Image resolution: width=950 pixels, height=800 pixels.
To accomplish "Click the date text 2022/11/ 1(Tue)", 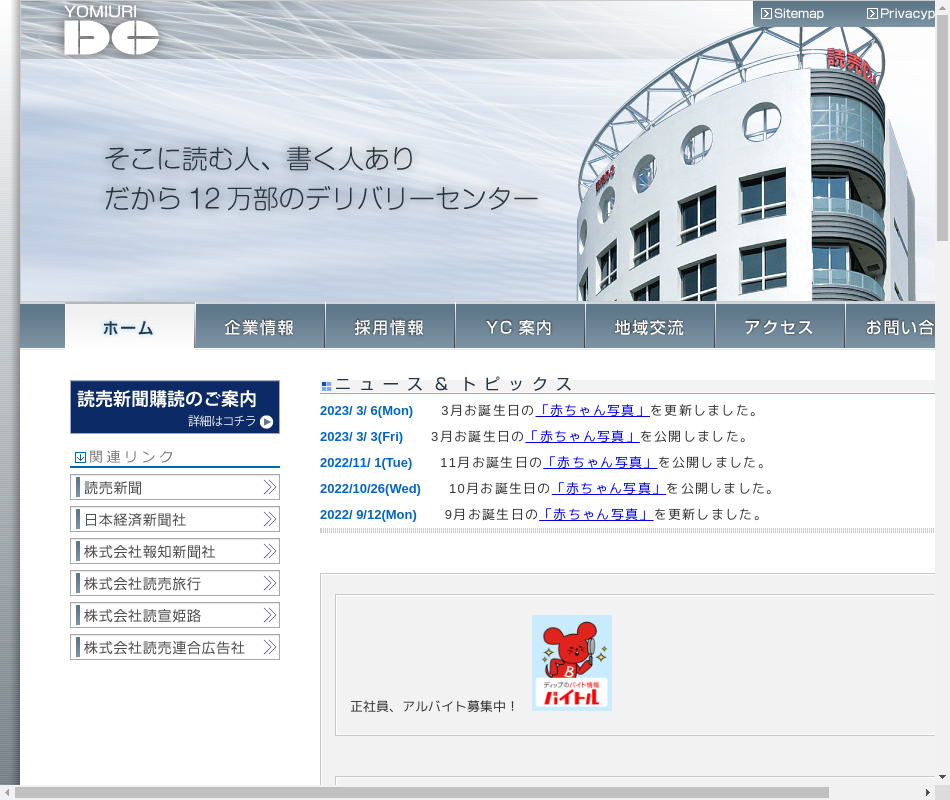I will pos(366,463).
